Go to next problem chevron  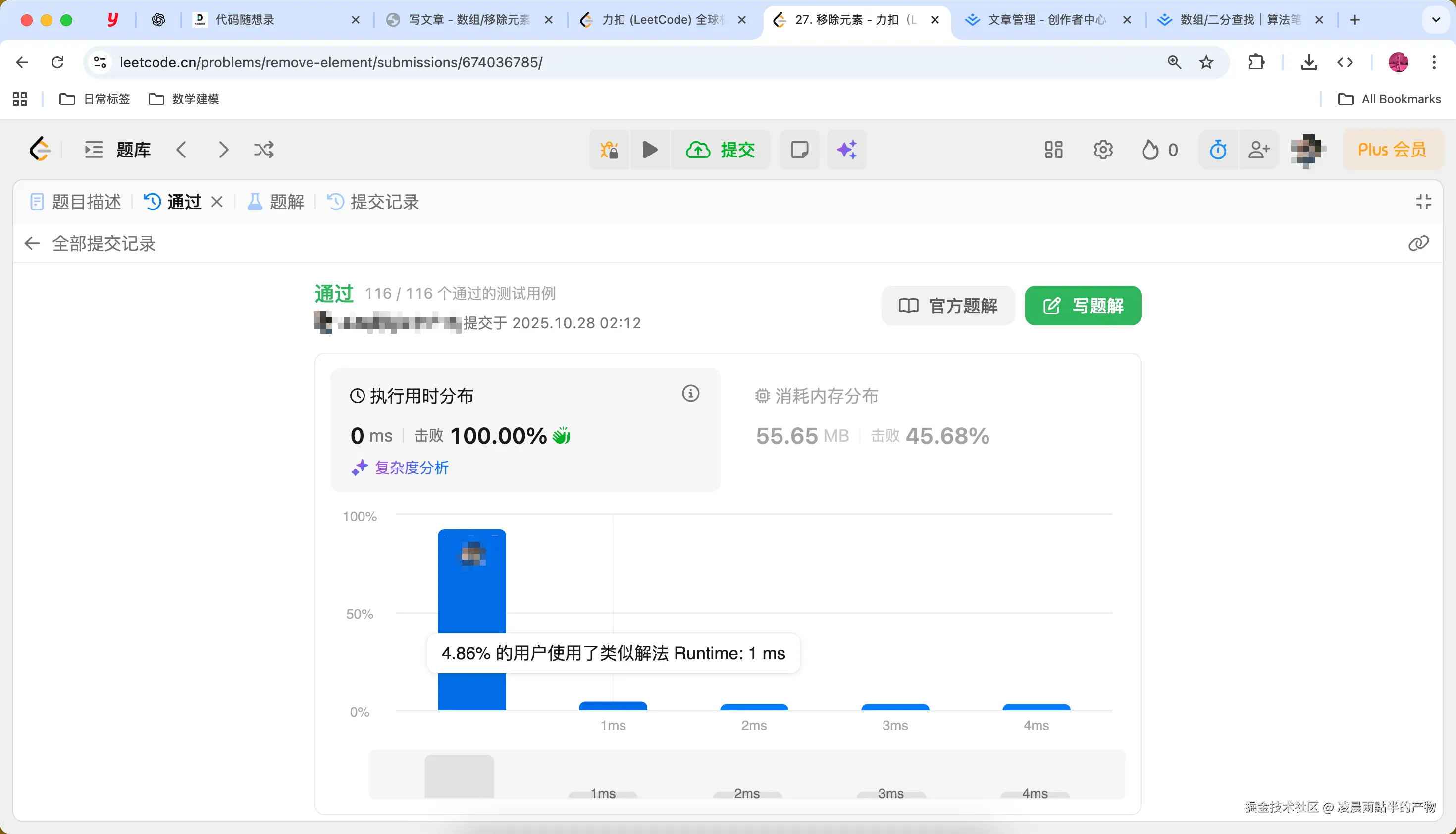223,150
